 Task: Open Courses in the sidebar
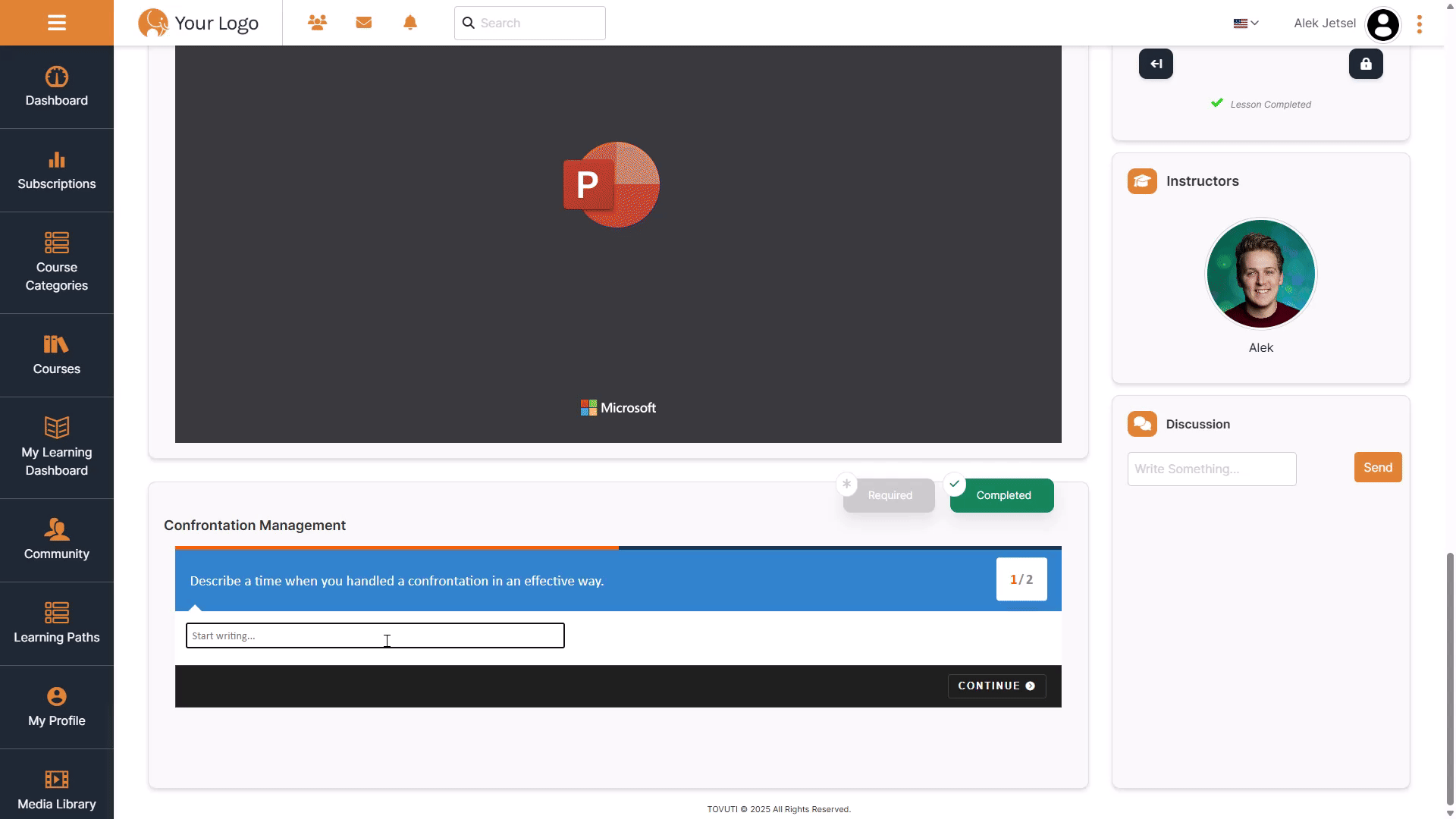pyautogui.click(x=57, y=355)
